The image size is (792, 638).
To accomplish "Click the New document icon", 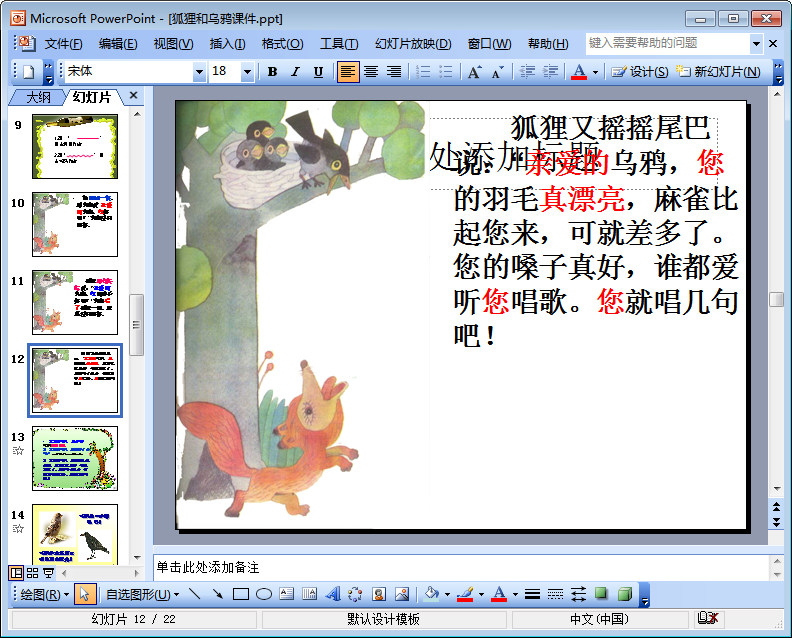I will [x=29, y=72].
